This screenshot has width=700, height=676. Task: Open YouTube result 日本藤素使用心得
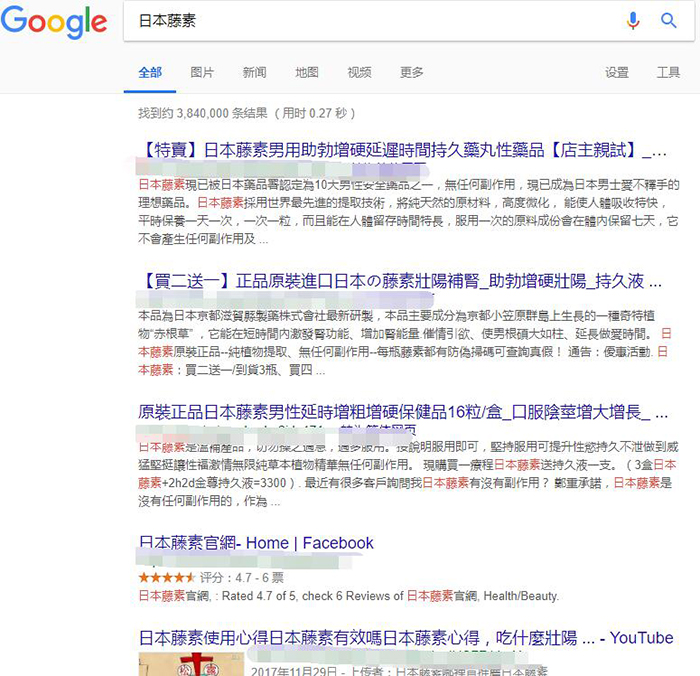(x=405, y=638)
